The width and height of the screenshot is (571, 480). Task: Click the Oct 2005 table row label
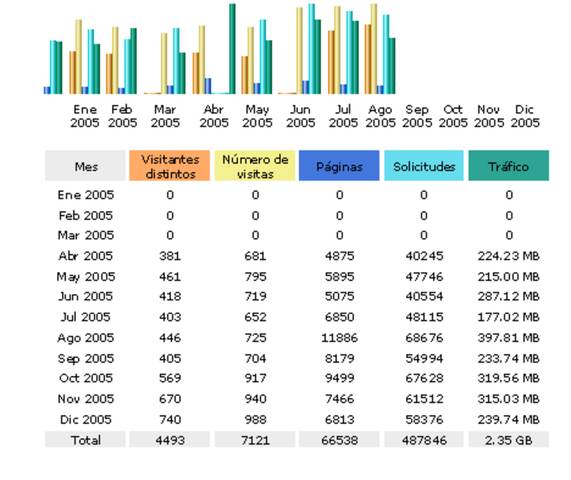click(x=86, y=378)
